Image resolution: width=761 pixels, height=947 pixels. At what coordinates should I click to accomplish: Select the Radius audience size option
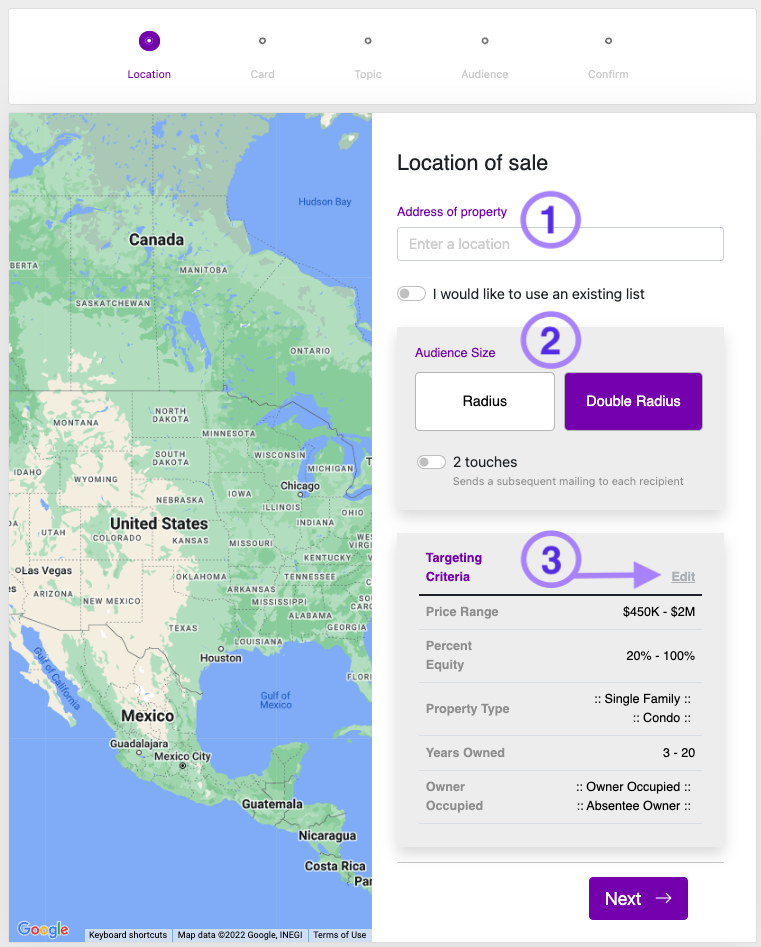tap(485, 401)
